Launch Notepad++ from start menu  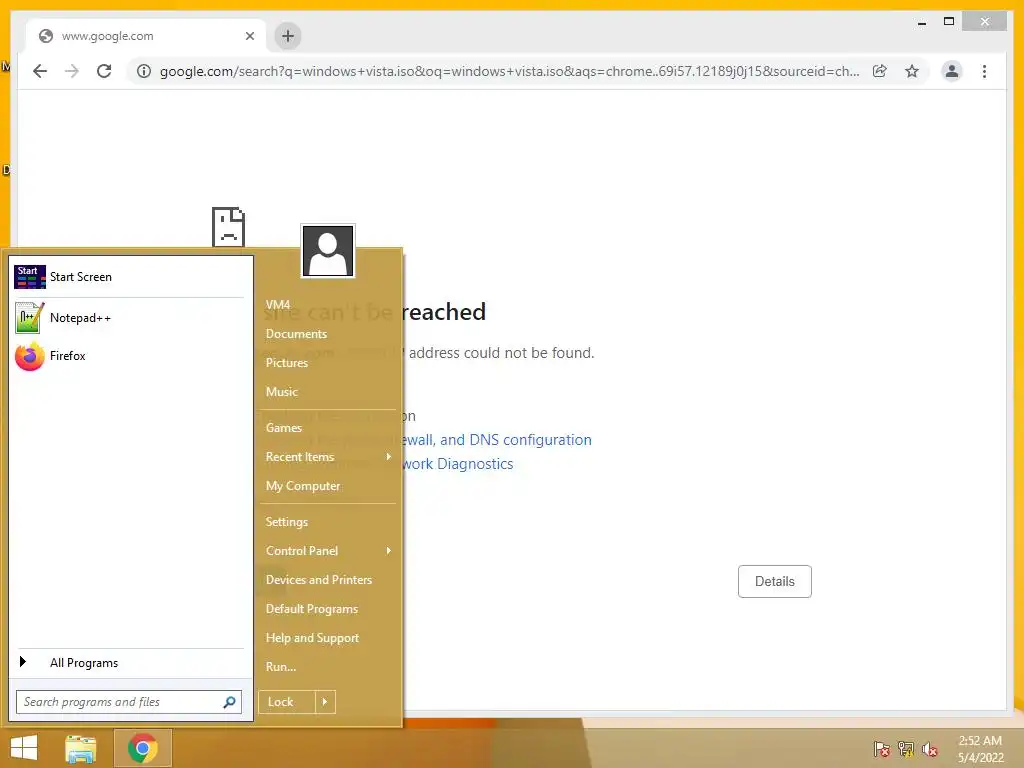click(x=129, y=318)
